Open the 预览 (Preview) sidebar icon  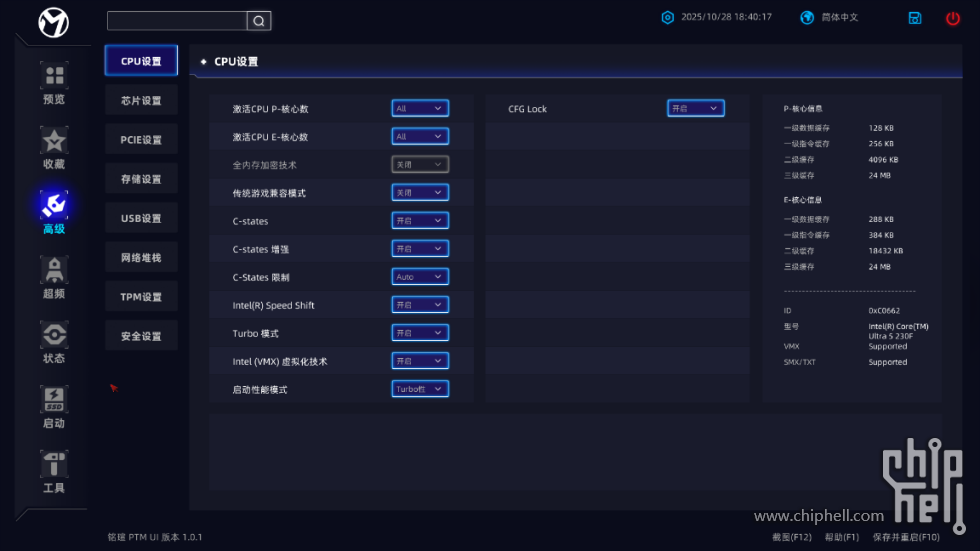(x=54, y=76)
